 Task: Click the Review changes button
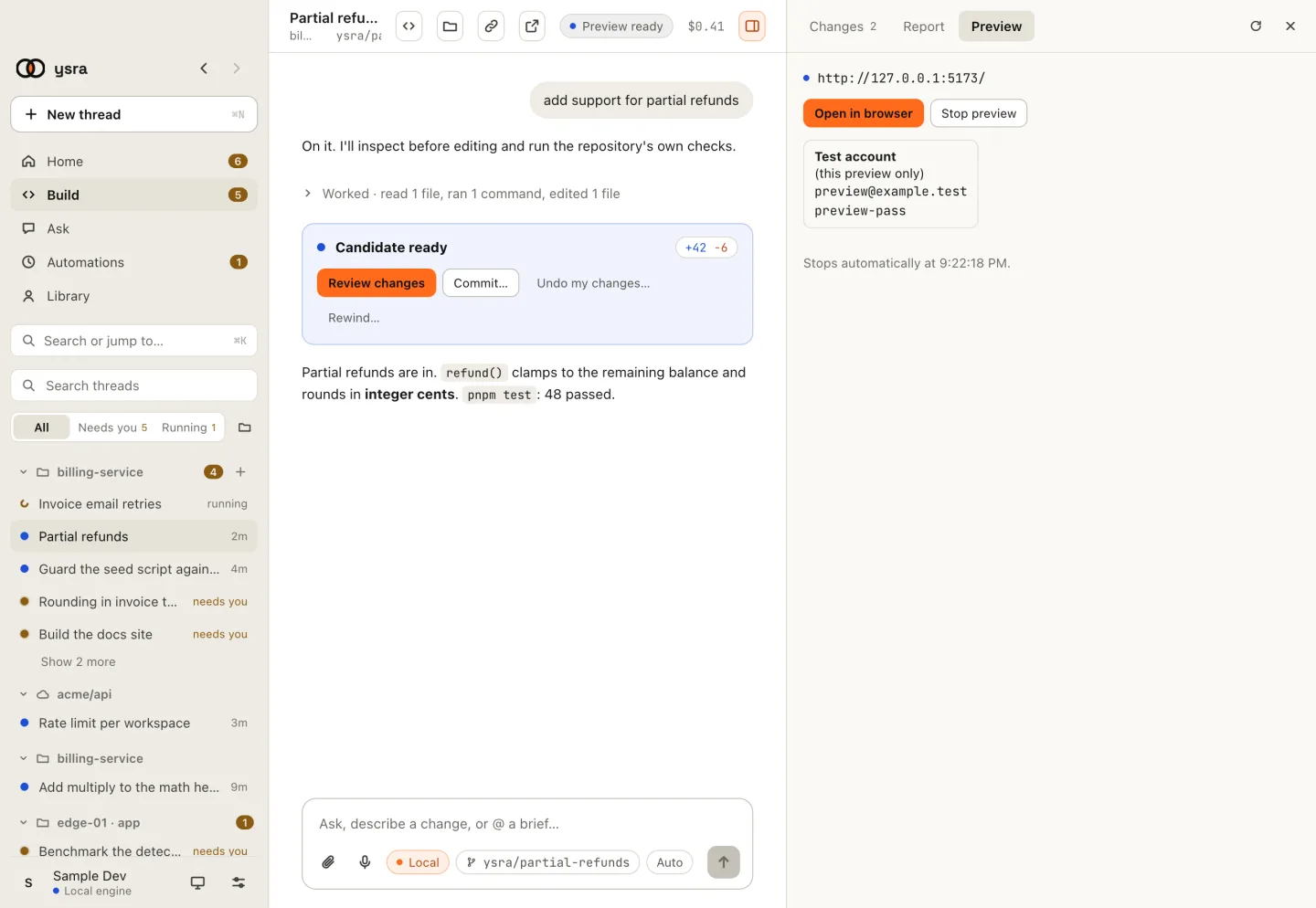[x=377, y=283]
